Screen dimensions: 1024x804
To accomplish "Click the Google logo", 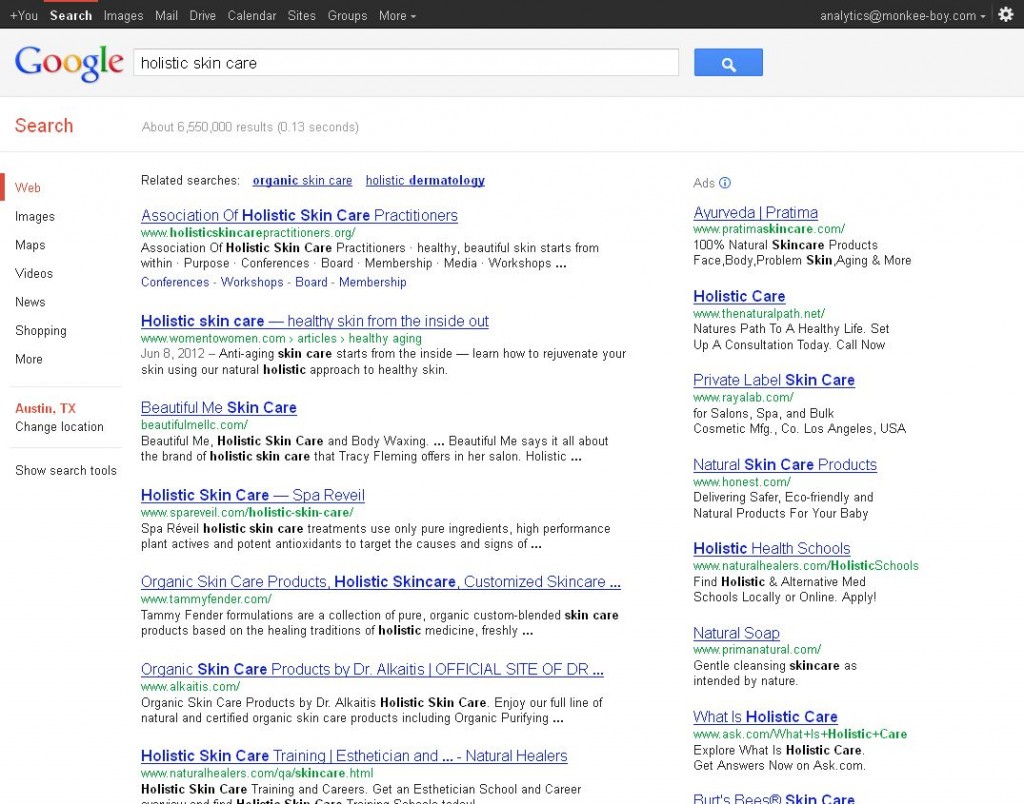I will [69, 63].
